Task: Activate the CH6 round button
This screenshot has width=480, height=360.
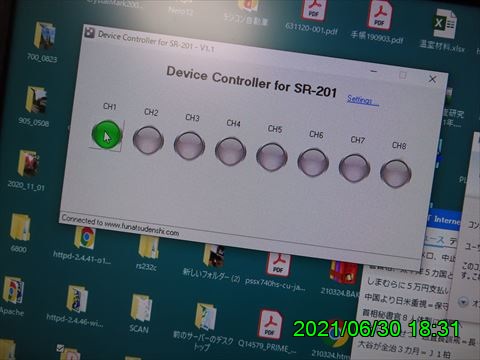Action: [313, 163]
